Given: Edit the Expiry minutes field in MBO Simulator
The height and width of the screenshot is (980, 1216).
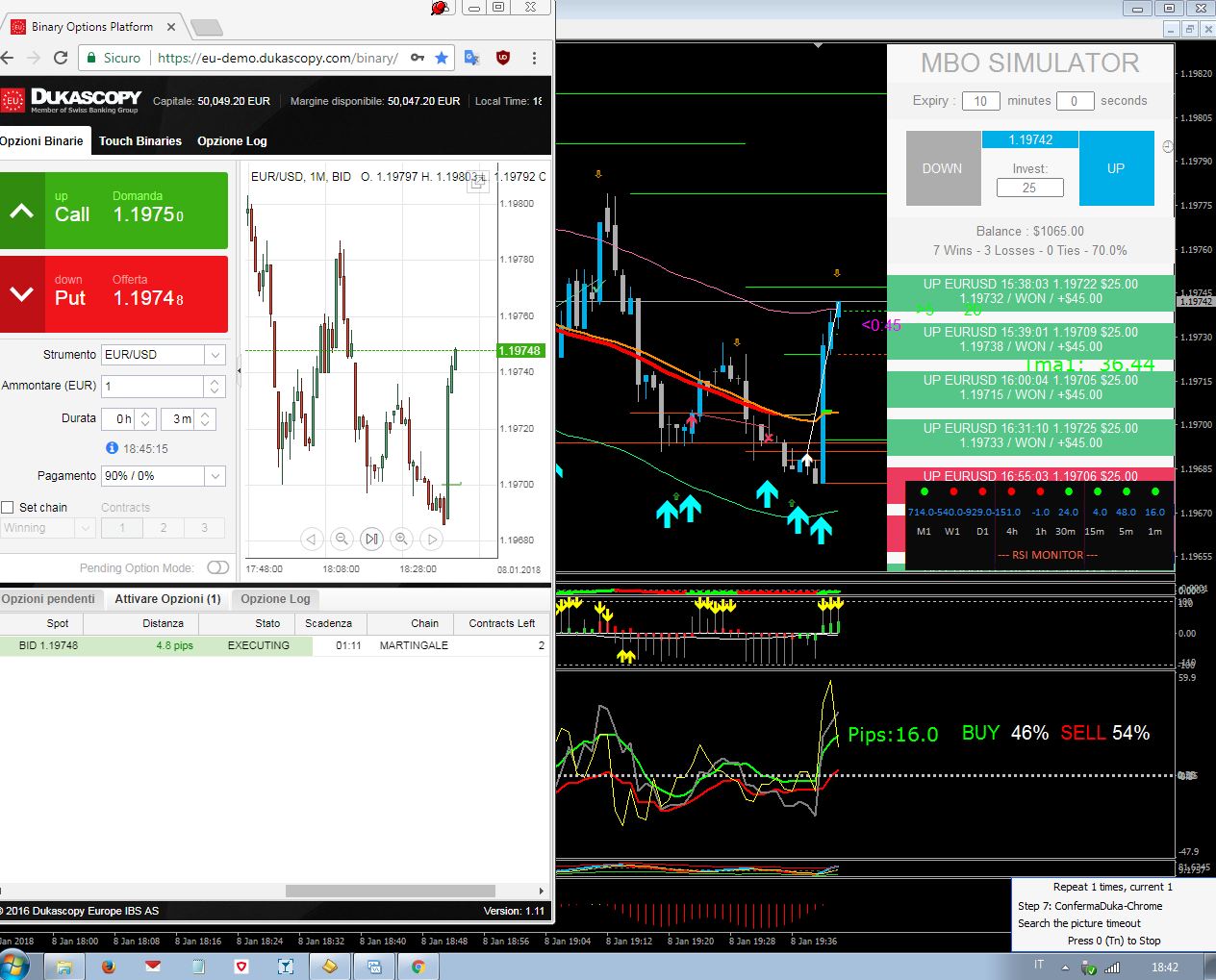Looking at the screenshot, I should point(980,101).
